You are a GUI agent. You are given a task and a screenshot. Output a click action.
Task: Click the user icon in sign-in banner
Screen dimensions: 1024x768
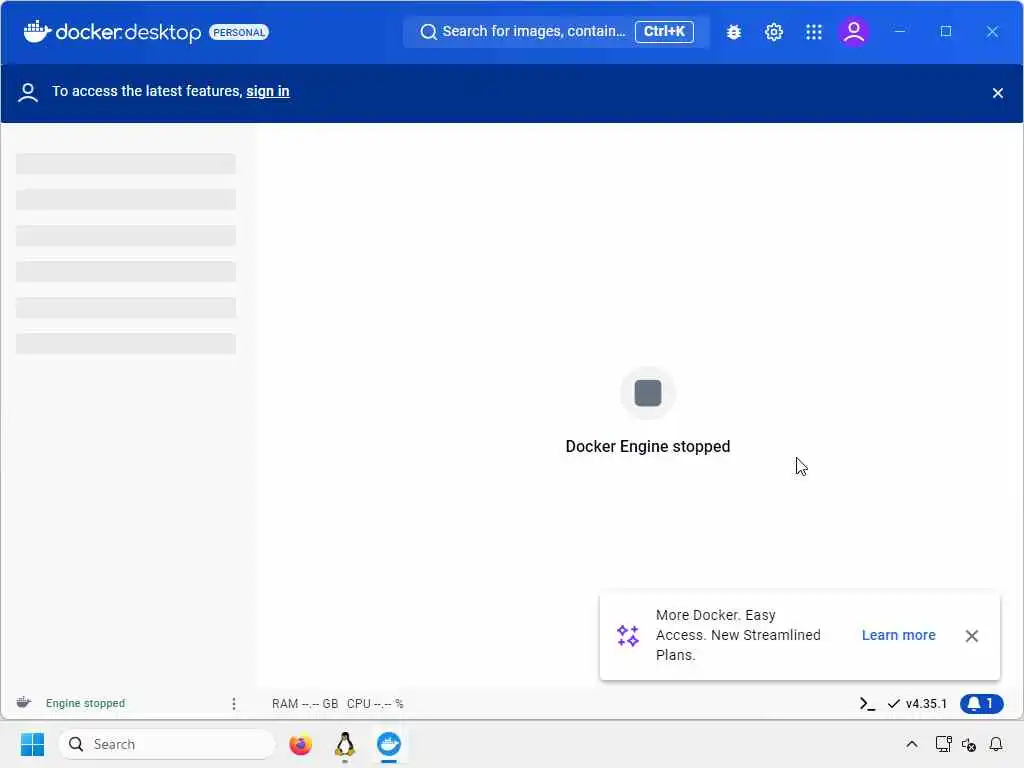(28, 92)
